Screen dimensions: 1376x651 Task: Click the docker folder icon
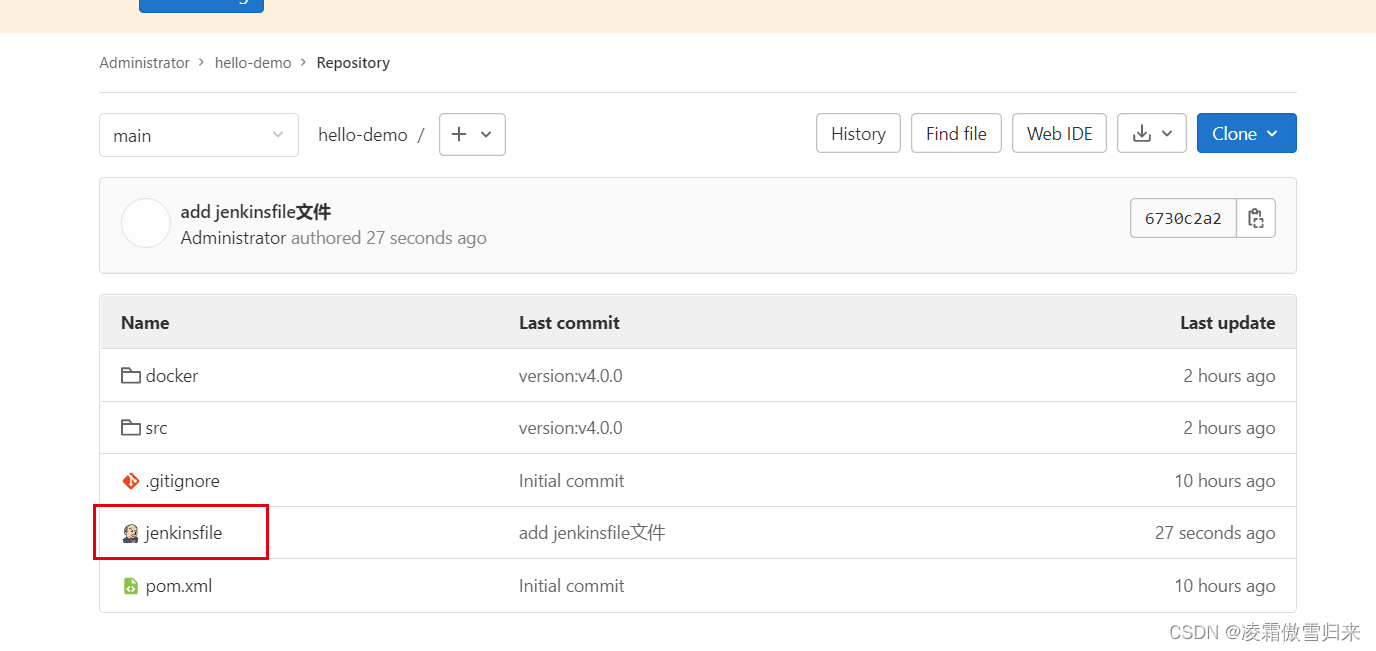130,376
